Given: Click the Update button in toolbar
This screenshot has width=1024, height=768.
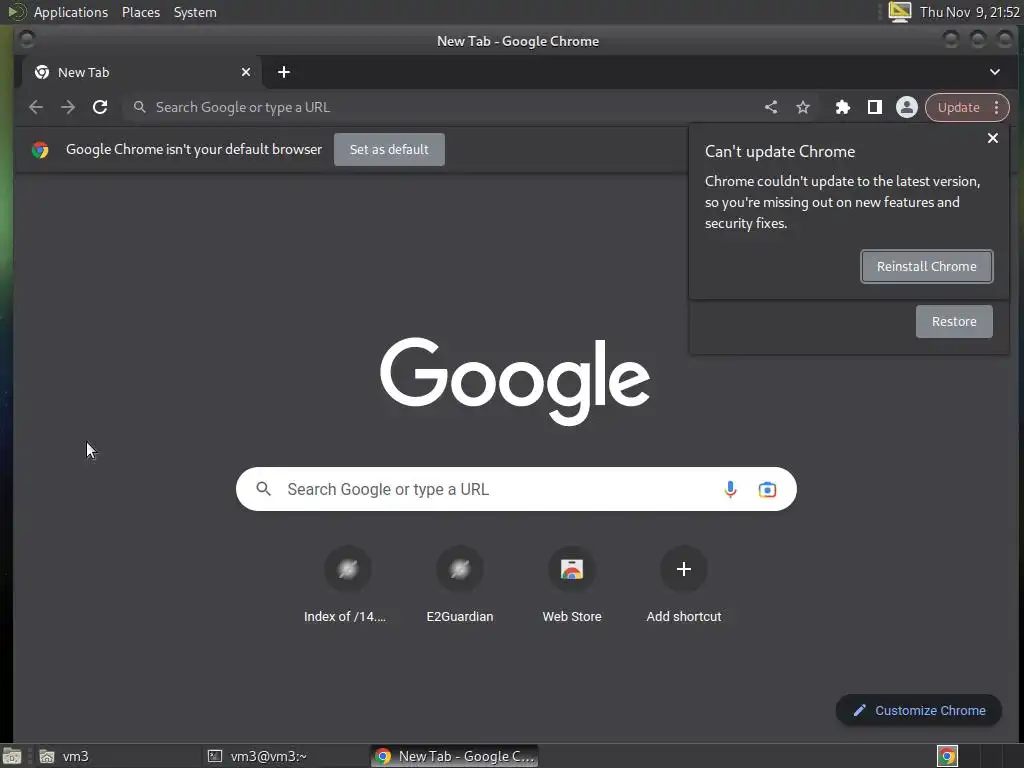Looking at the screenshot, I should [959, 107].
